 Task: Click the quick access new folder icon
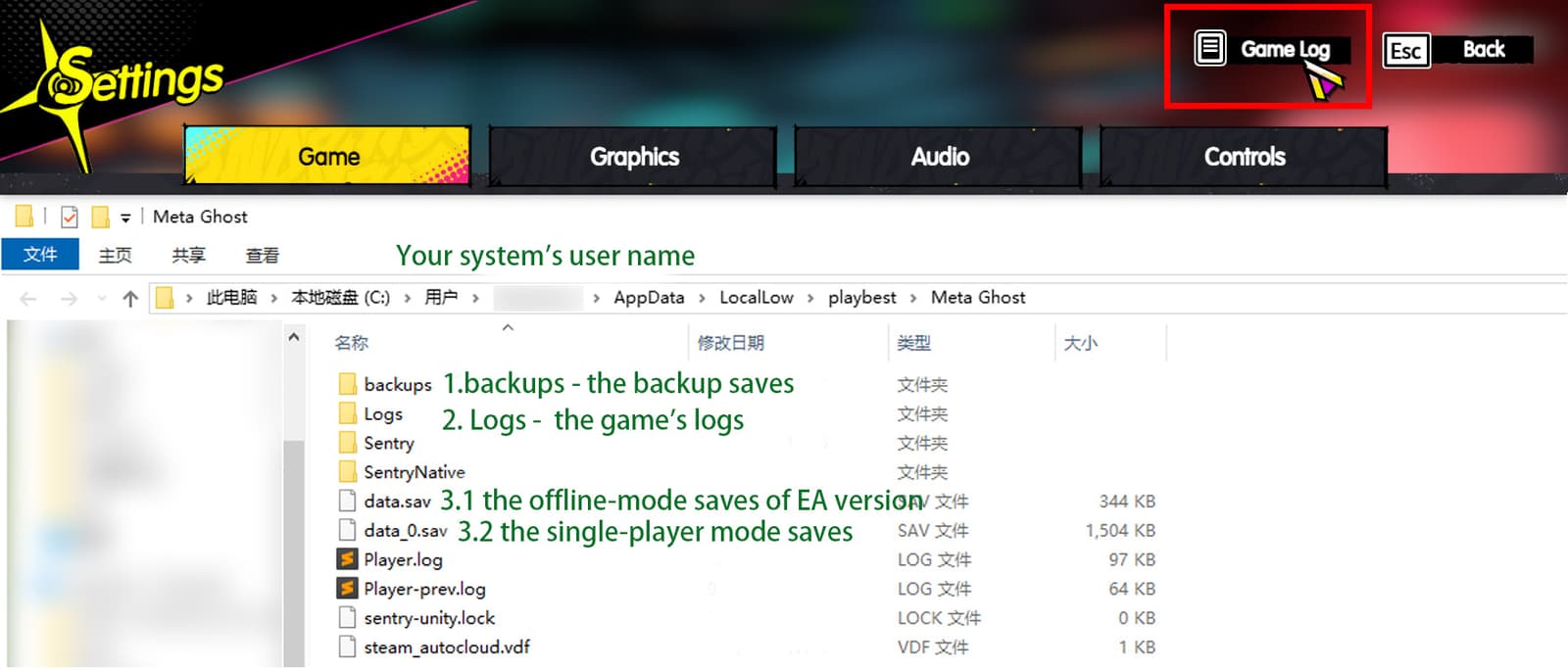100,216
